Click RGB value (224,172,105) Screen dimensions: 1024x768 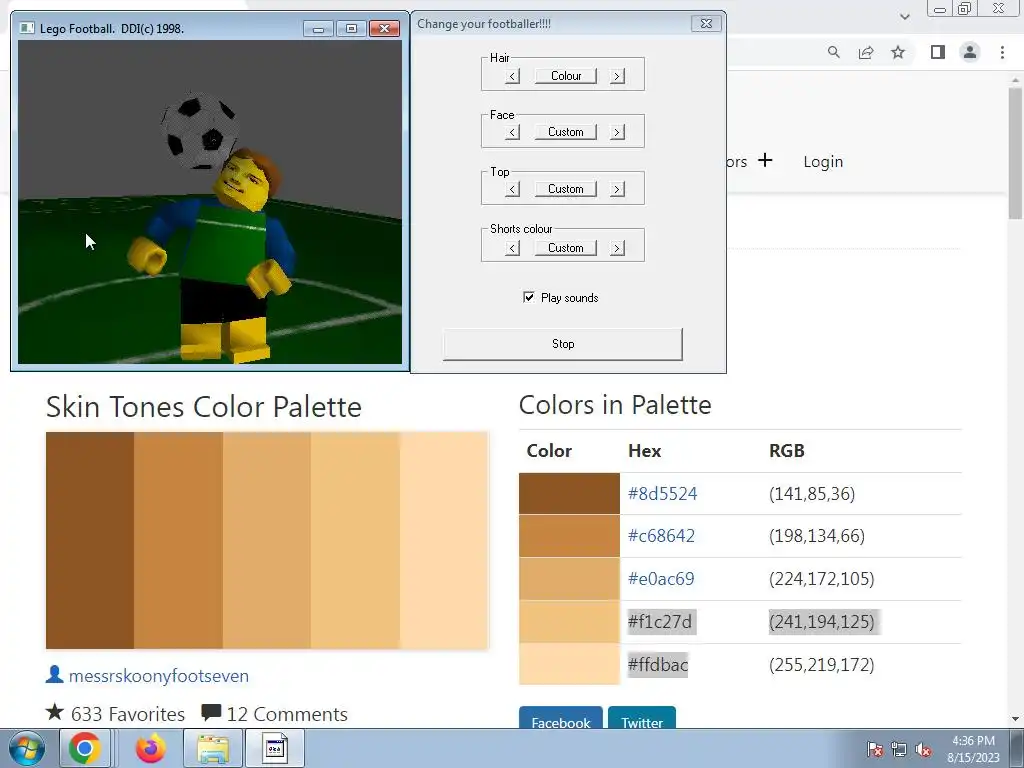(x=822, y=579)
